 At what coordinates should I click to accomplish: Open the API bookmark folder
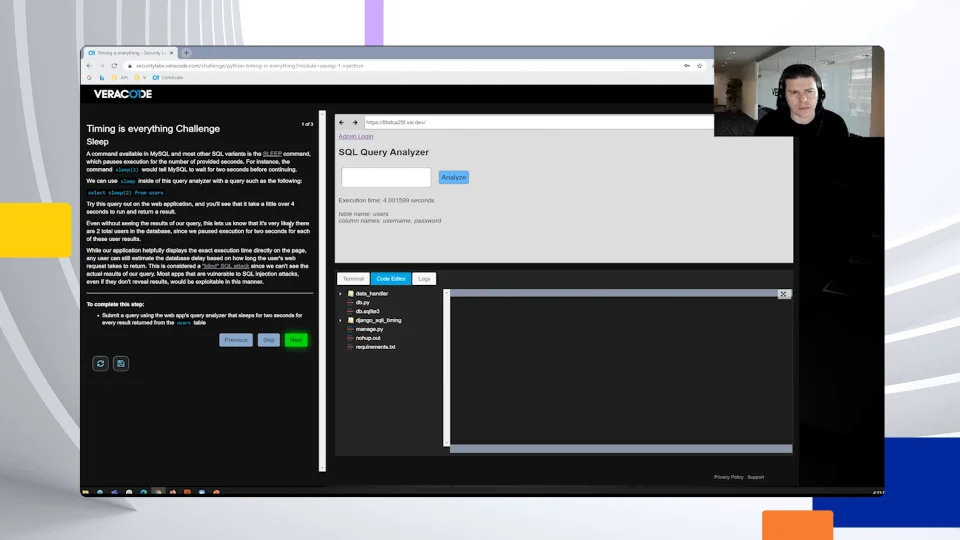pos(120,78)
